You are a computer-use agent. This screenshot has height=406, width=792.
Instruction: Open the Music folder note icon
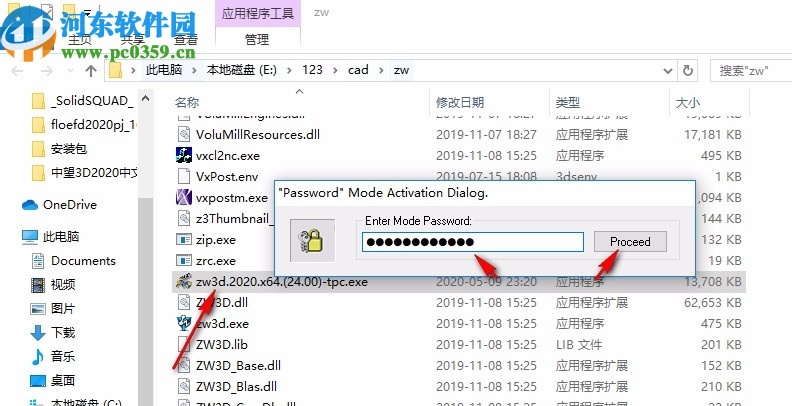click(x=38, y=357)
